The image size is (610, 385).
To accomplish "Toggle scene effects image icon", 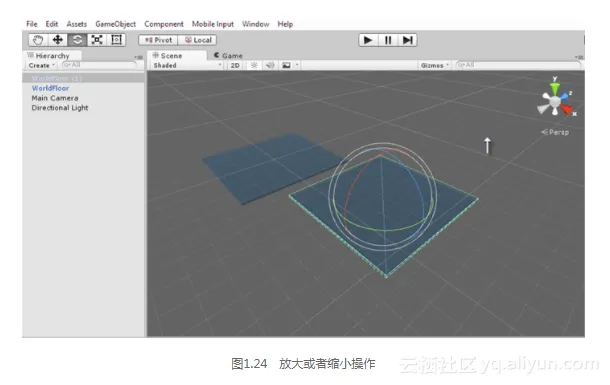I will (x=286, y=65).
